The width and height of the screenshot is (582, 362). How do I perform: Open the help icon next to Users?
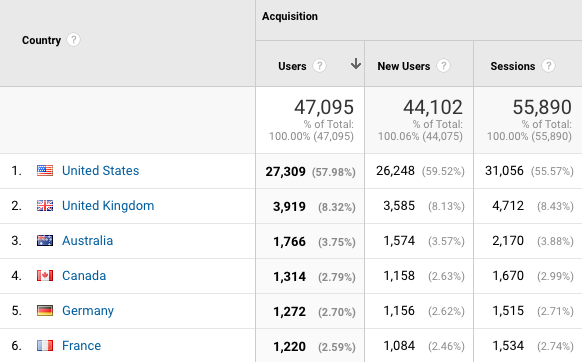click(319, 66)
